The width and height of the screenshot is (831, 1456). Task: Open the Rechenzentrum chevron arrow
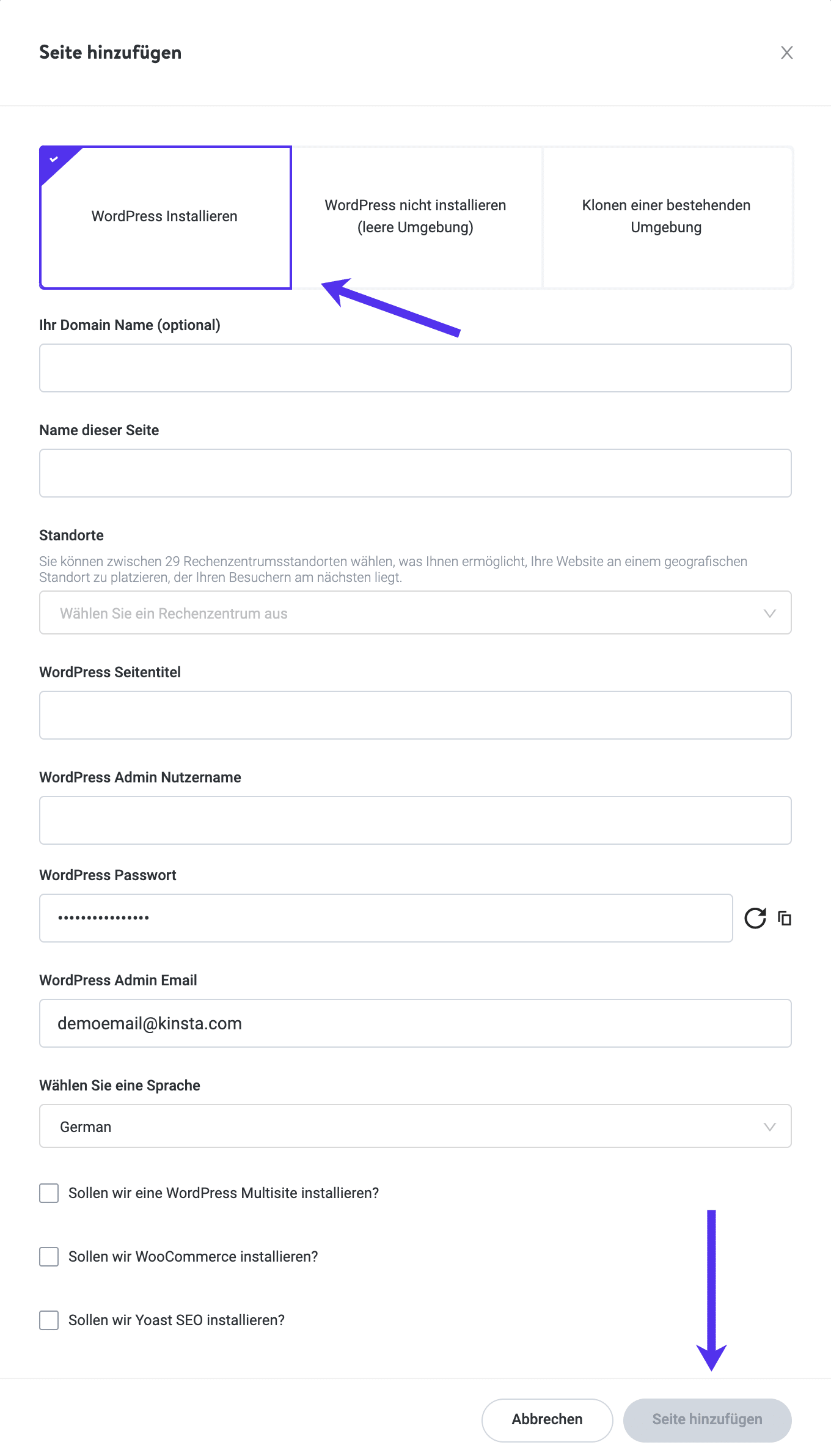tap(770, 612)
